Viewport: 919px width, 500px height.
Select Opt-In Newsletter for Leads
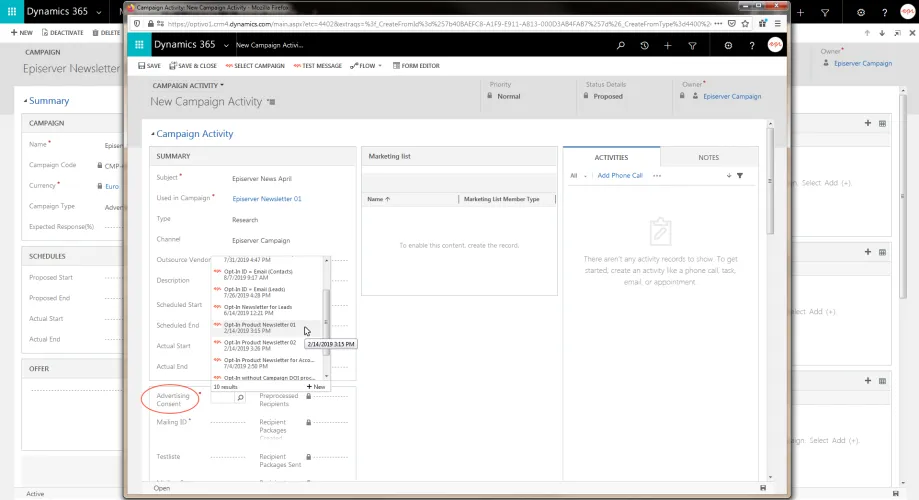pyautogui.click(x=267, y=309)
